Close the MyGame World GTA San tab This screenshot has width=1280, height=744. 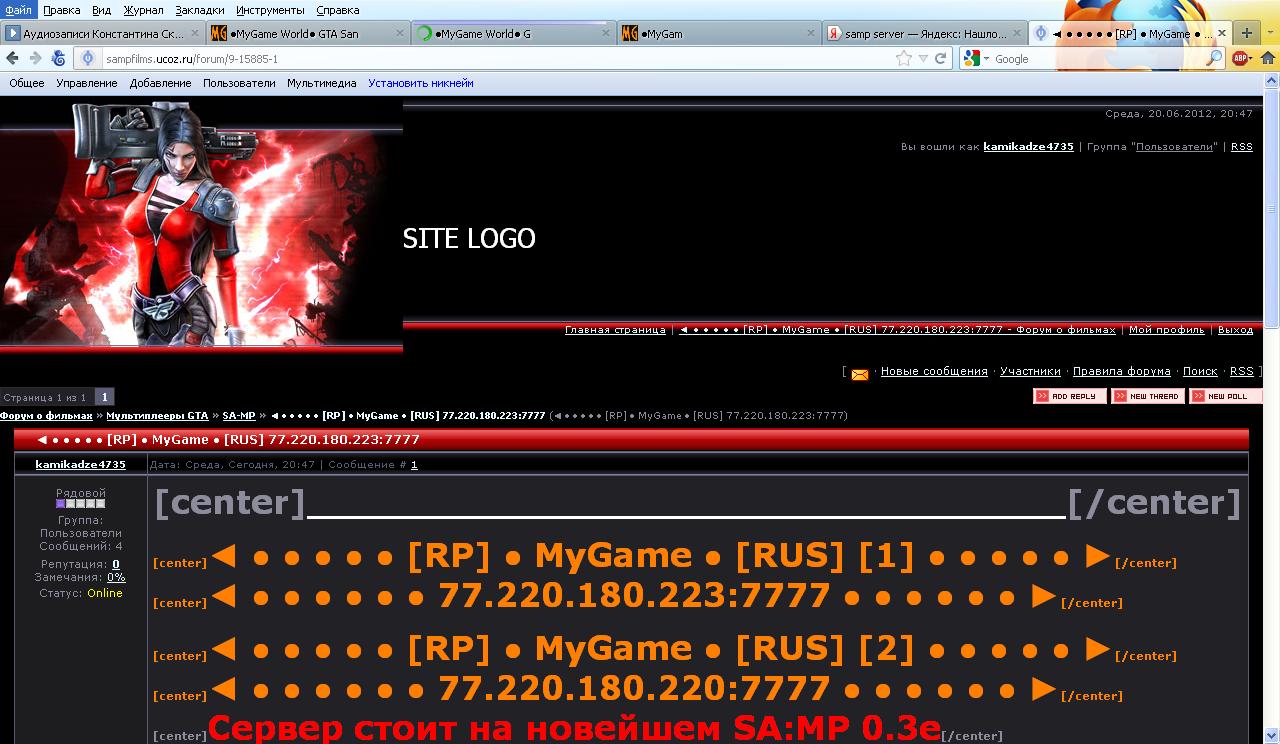[399, 34]
